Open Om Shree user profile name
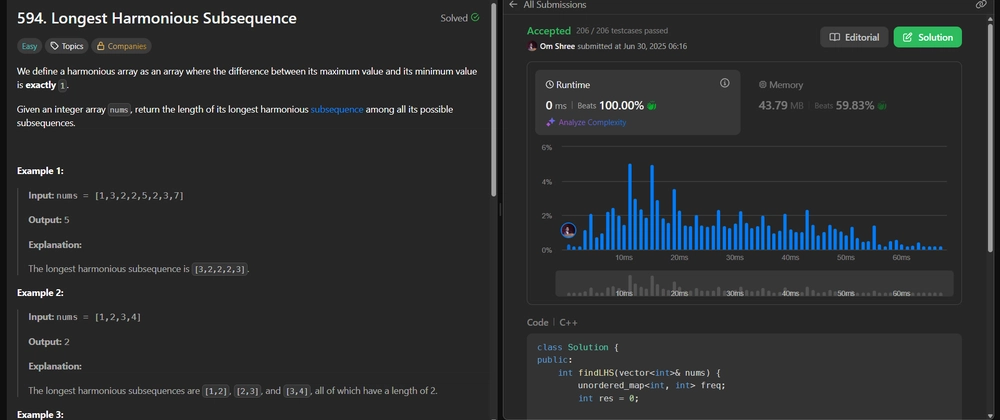Screen dimensions: 1000x420 (x=557, y=47)
